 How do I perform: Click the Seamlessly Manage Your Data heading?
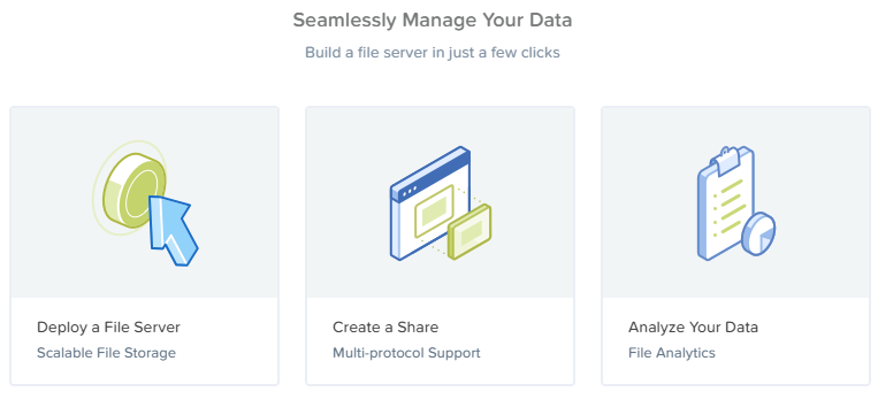(432, 21)
